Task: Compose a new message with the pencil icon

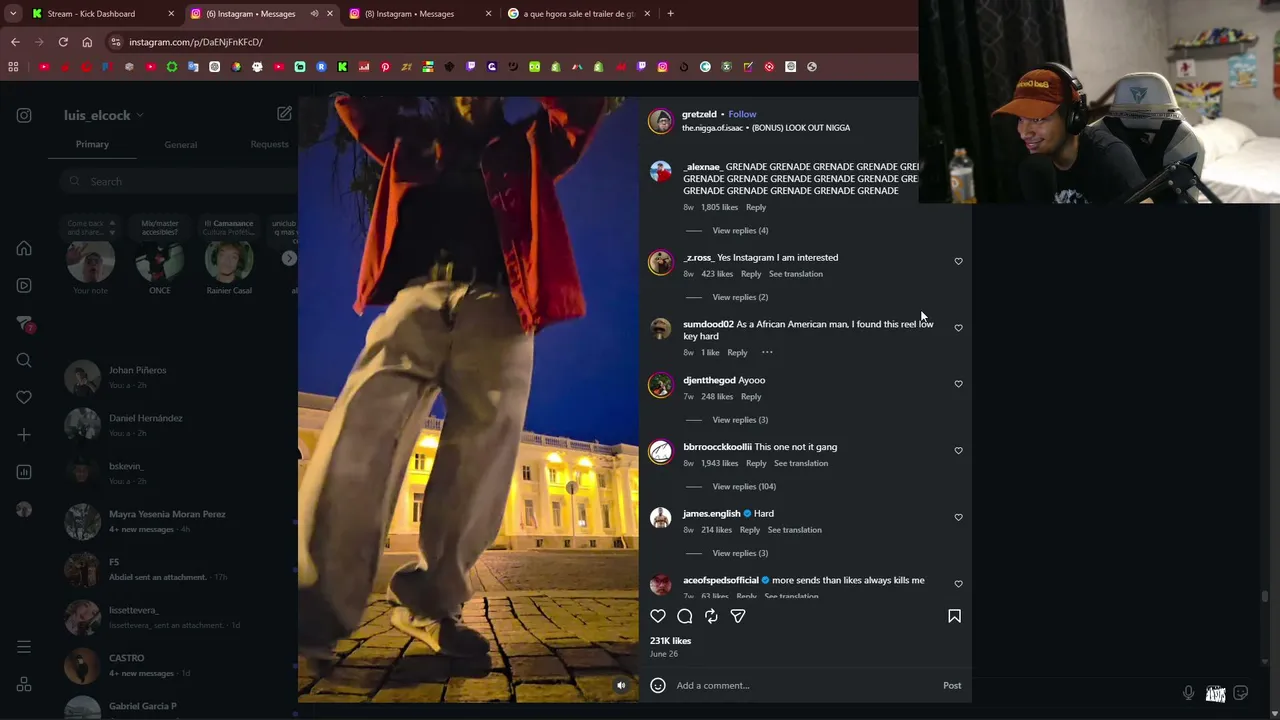Action: point(284,114)
